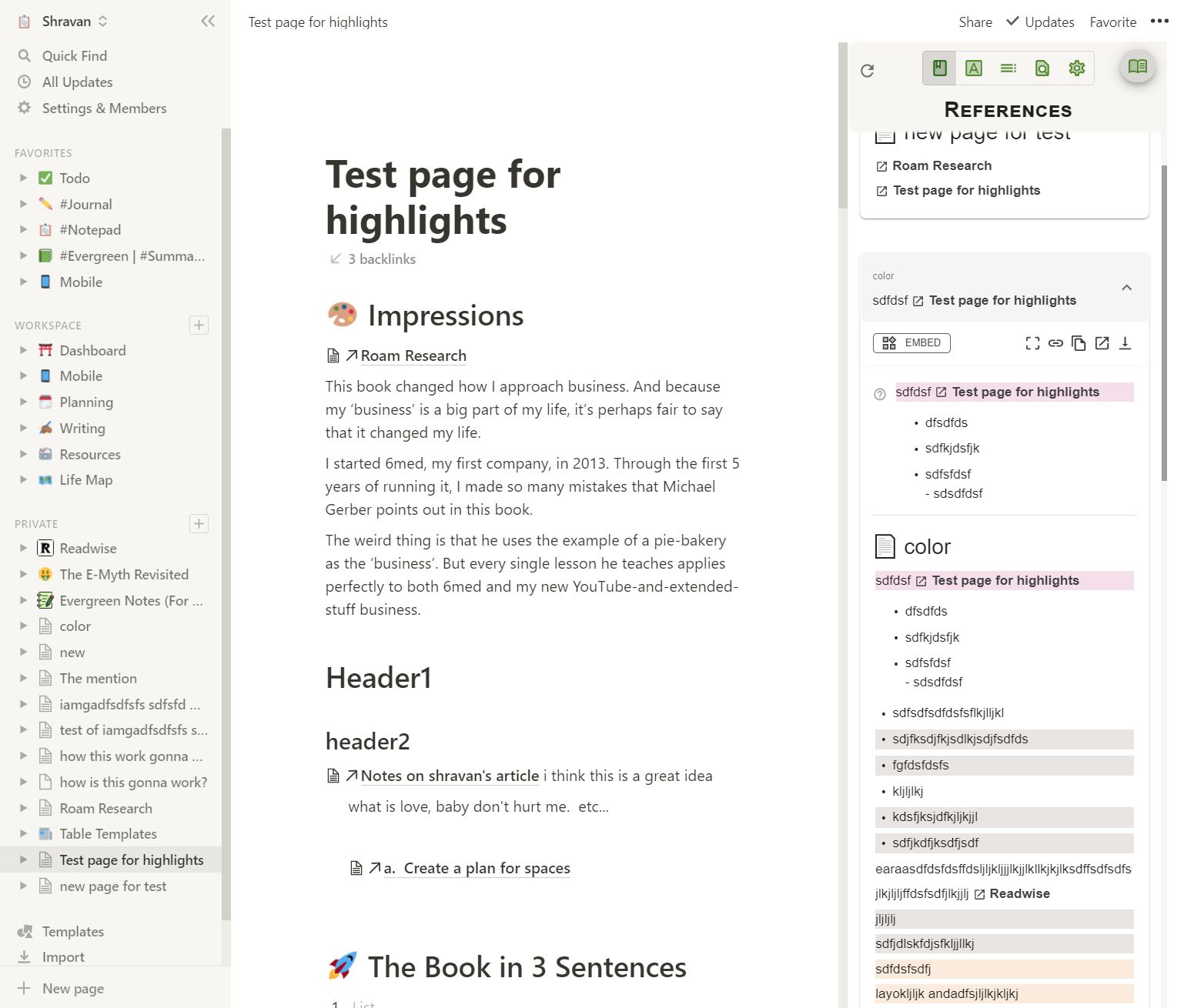
Task: Collapse the left sidebar with double chevron
Action: 208,22
